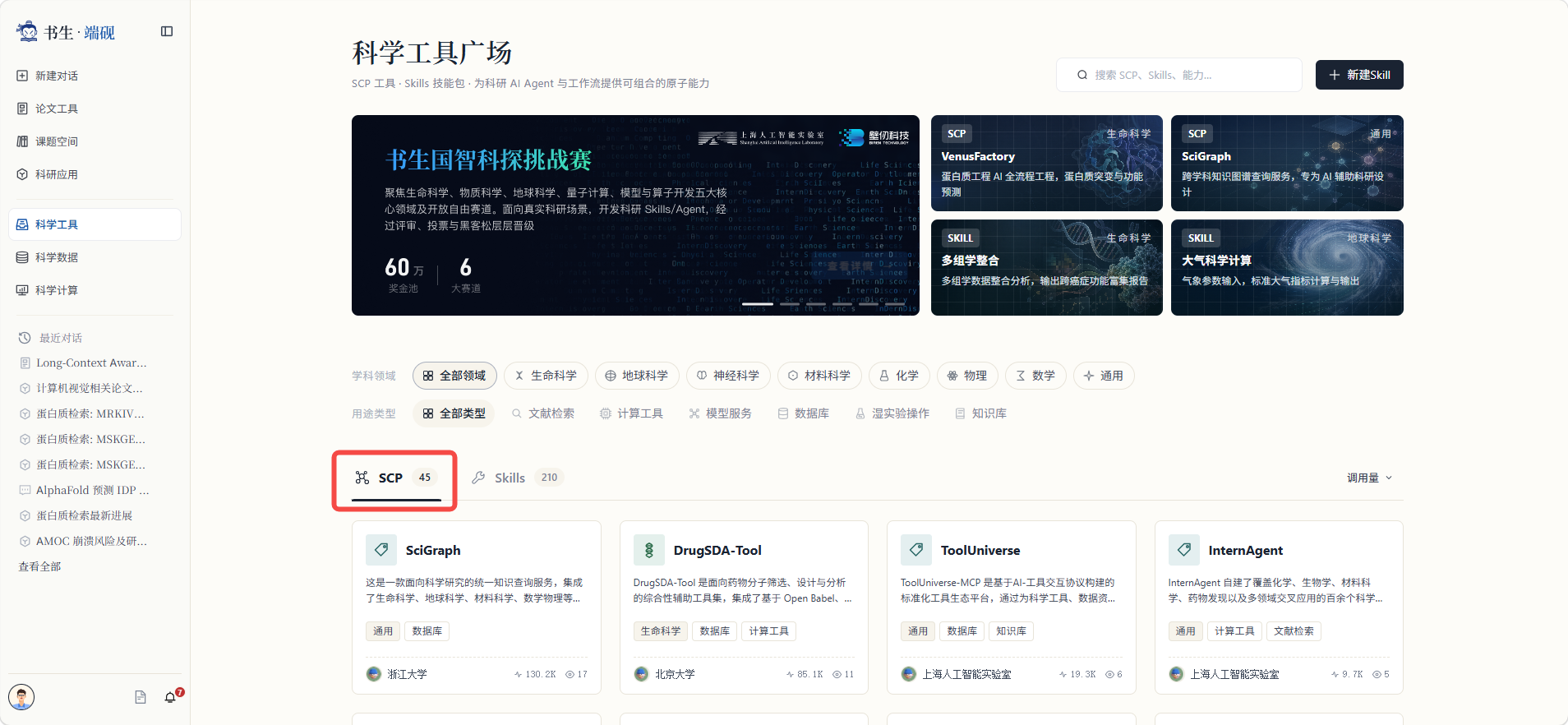The height and width of the screenshot is (725, 1568).
Task: Open the 多组学整合 SKILL card
Action: pos(1046,267)
